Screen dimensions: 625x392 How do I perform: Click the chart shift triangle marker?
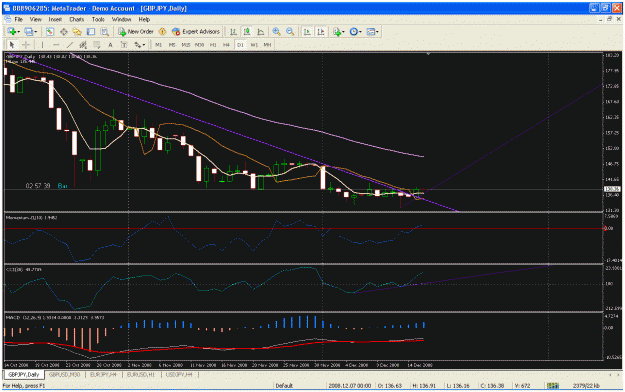pos(428,53)
